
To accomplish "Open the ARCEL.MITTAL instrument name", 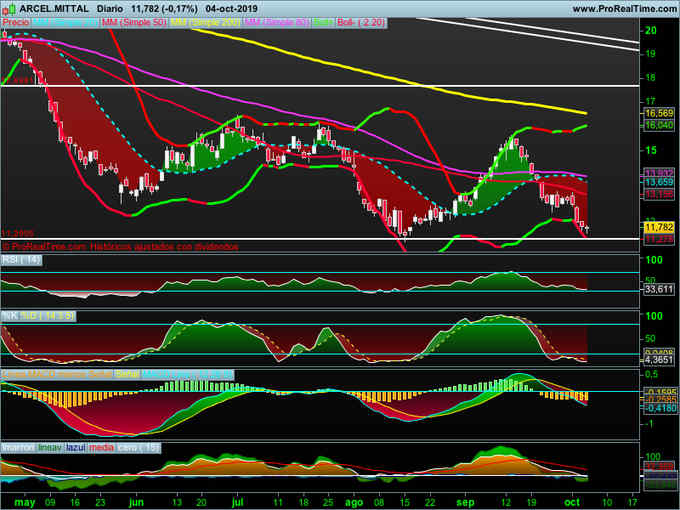I will coord(54,9).
